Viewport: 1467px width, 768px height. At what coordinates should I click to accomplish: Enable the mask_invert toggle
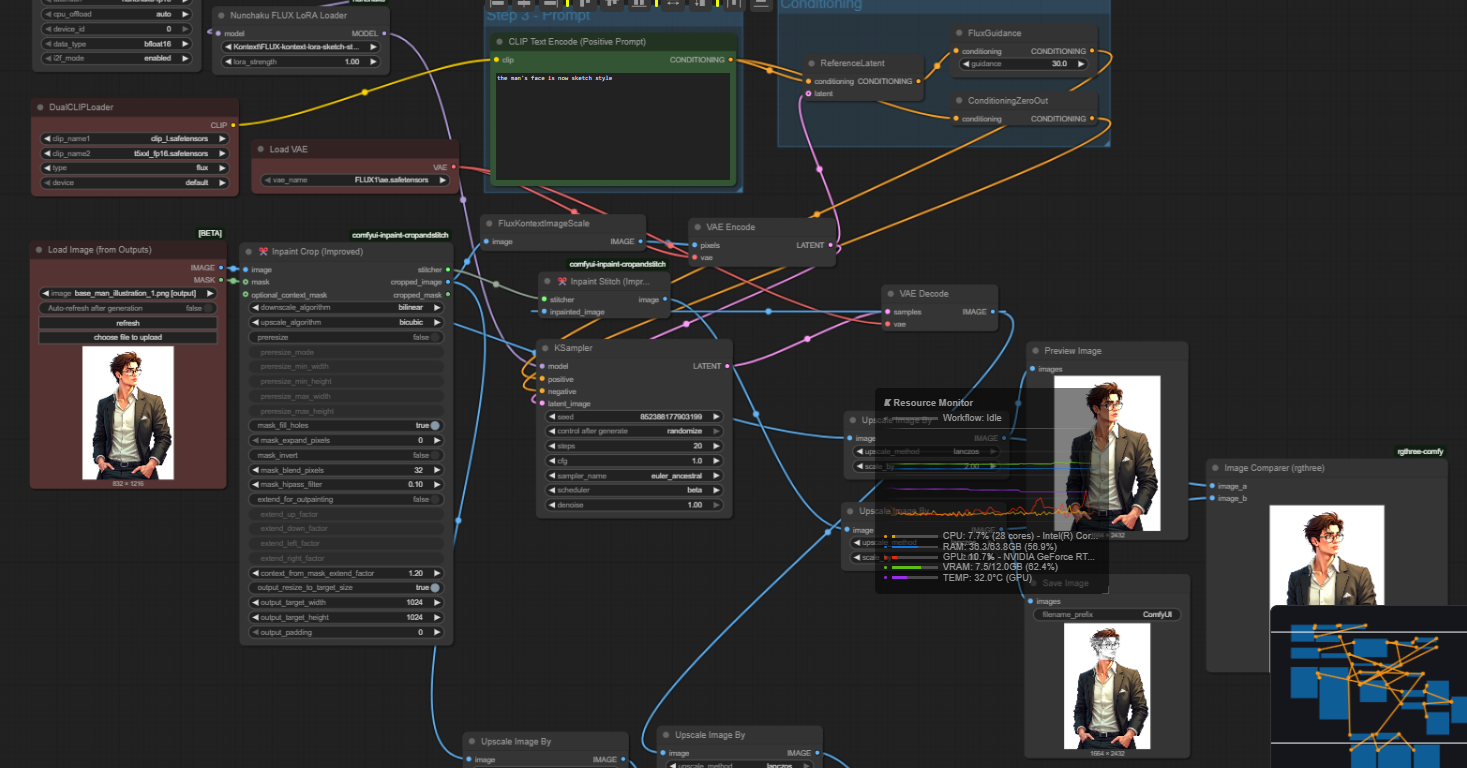[x=435, y=455]
